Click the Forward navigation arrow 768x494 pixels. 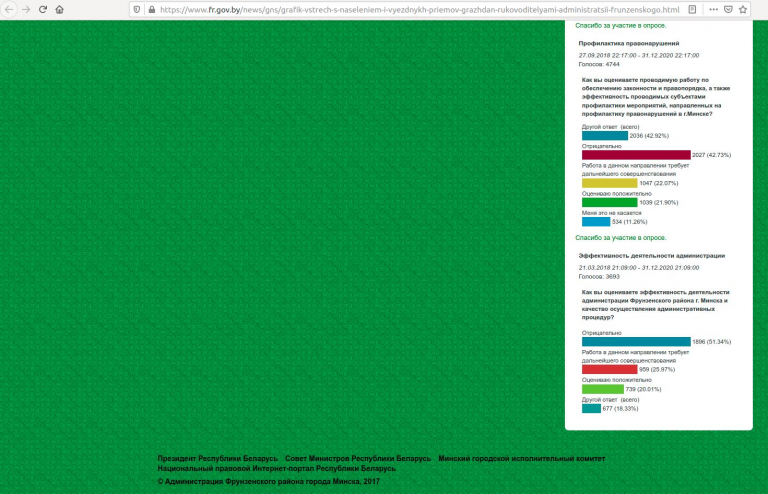[x=26, y=9]
